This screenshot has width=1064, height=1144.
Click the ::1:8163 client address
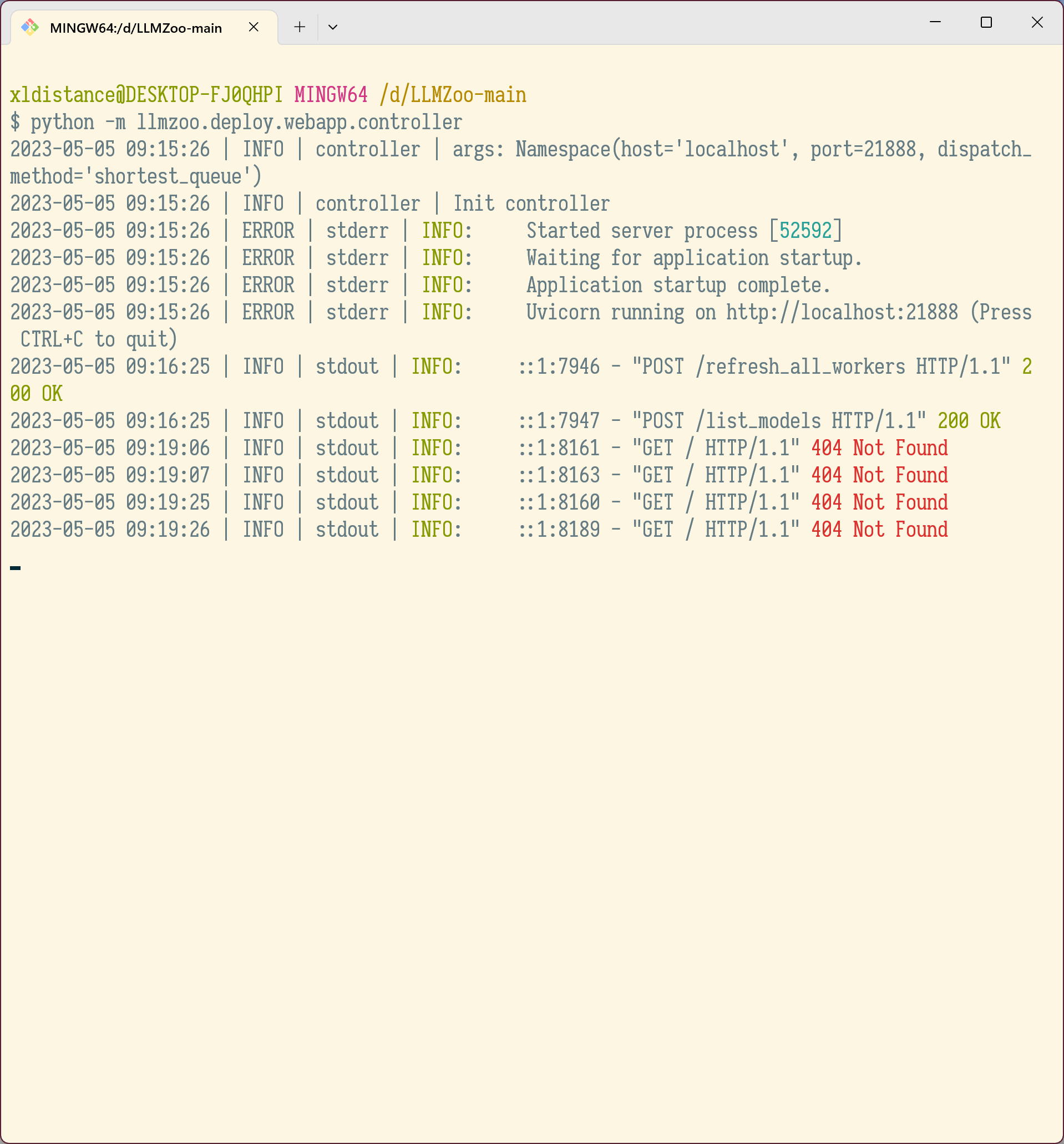pos(559,475)
